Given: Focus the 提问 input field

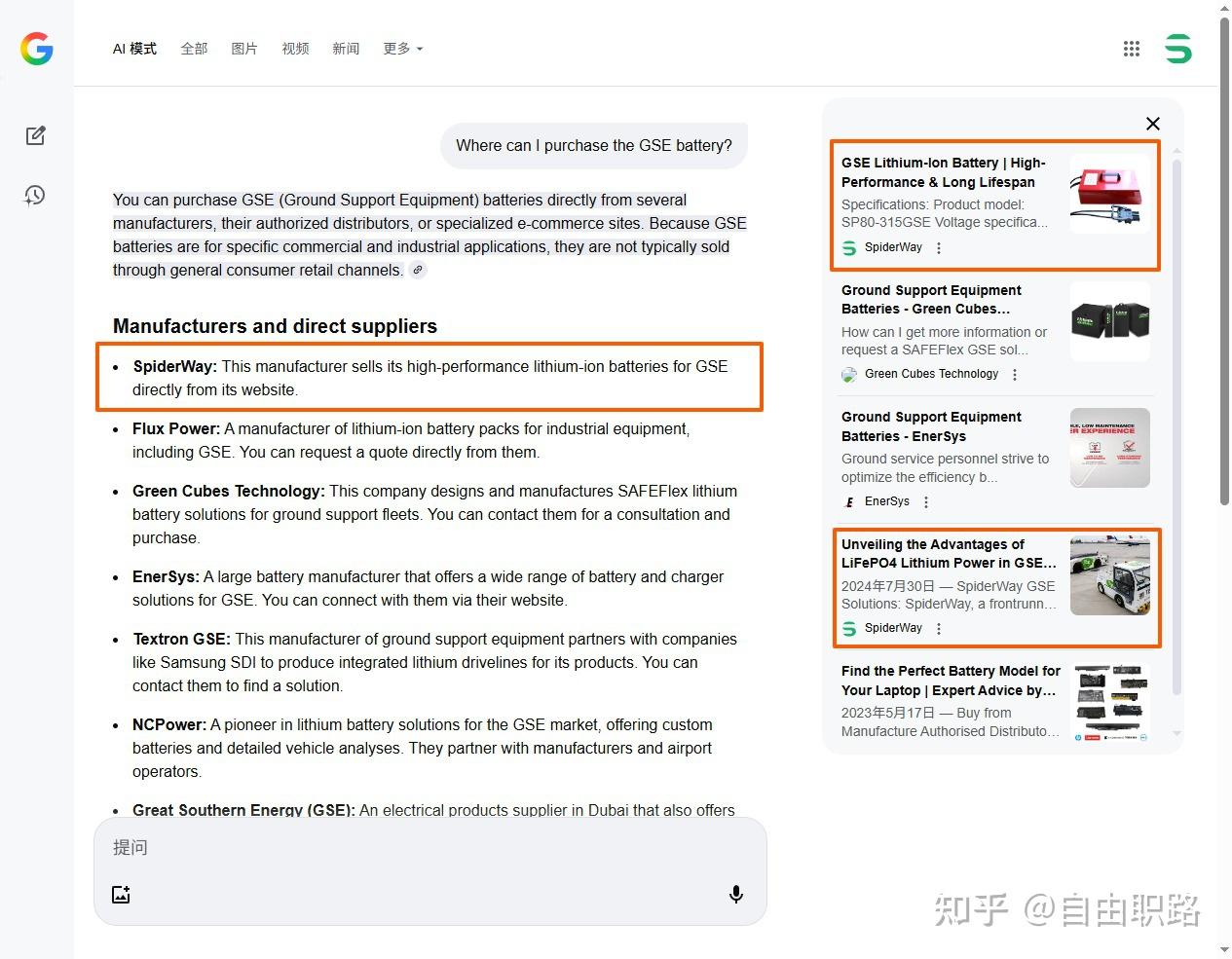Looking at the screenshot, I should click(x=430, y=848).
